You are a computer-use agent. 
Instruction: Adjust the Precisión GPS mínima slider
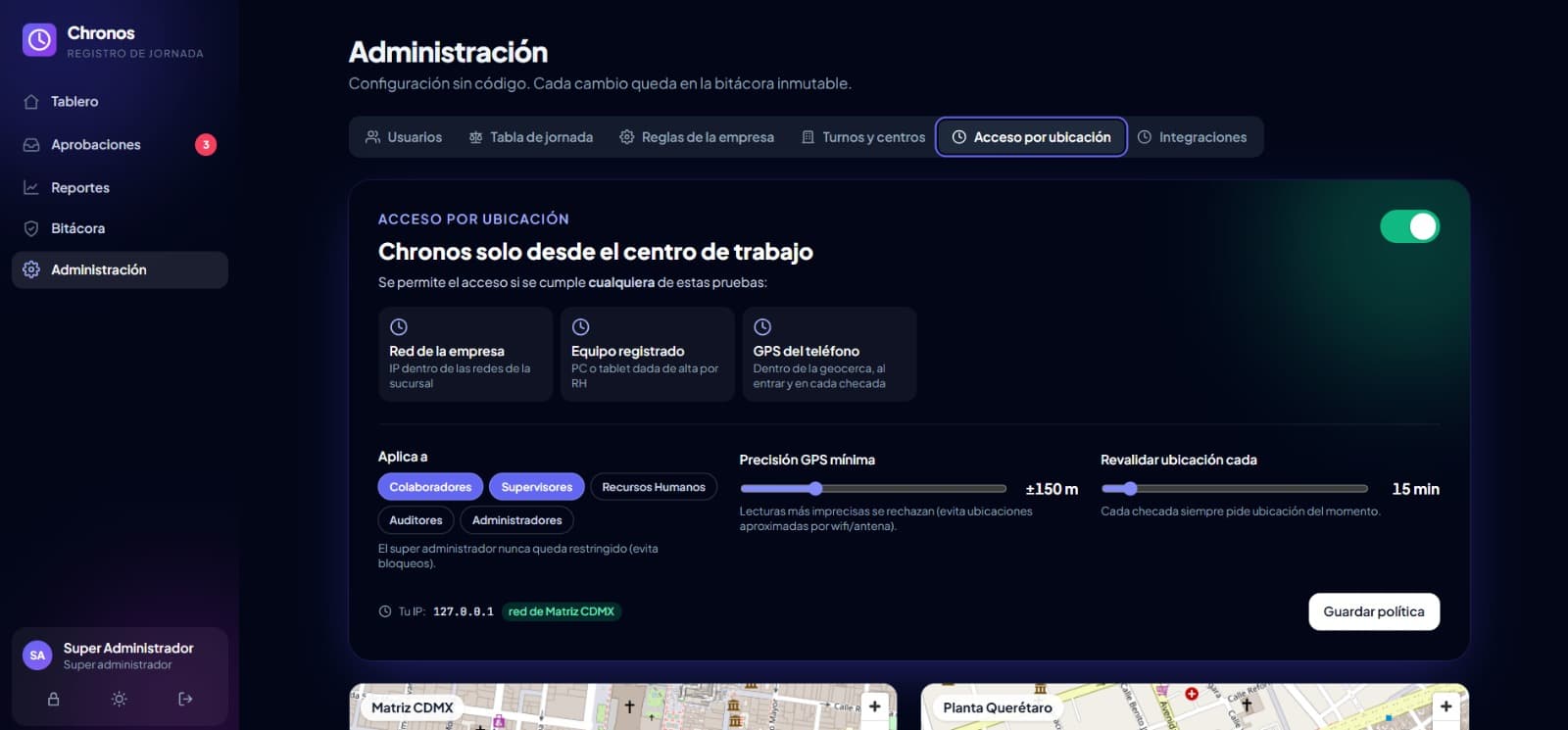pyautogui.click(x=873, y=488)
